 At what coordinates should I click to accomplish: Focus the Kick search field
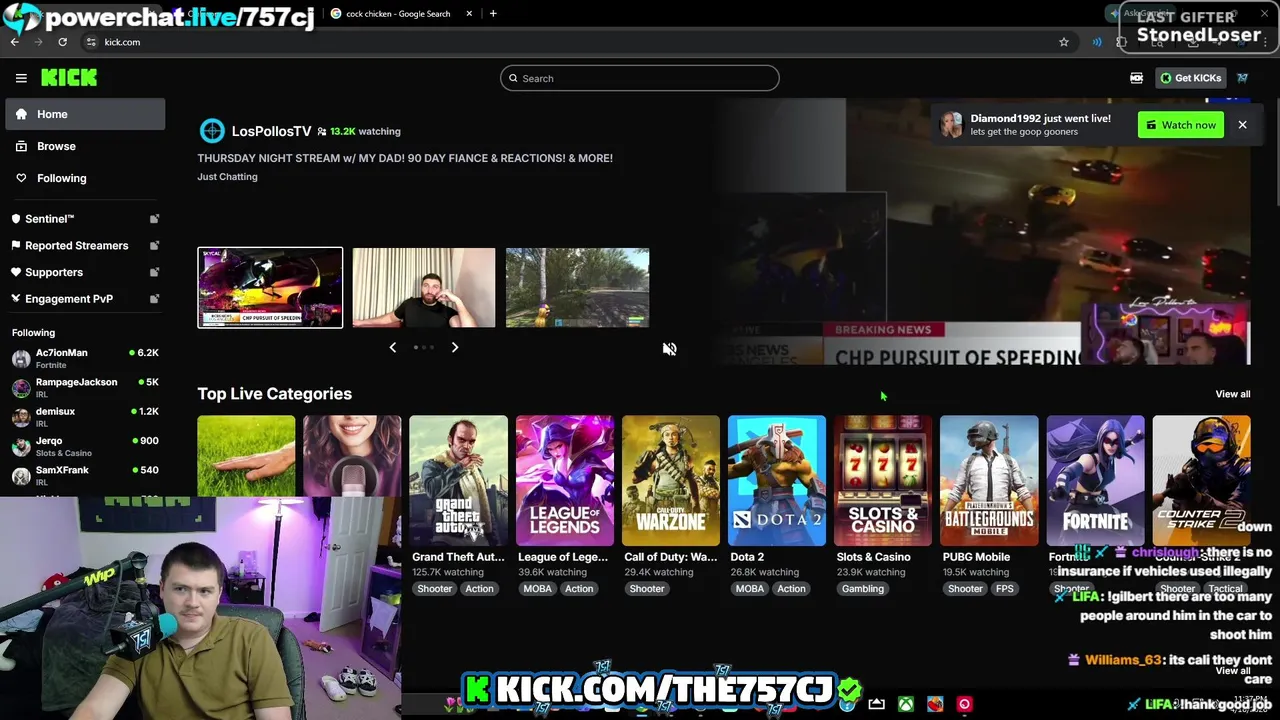640,78
